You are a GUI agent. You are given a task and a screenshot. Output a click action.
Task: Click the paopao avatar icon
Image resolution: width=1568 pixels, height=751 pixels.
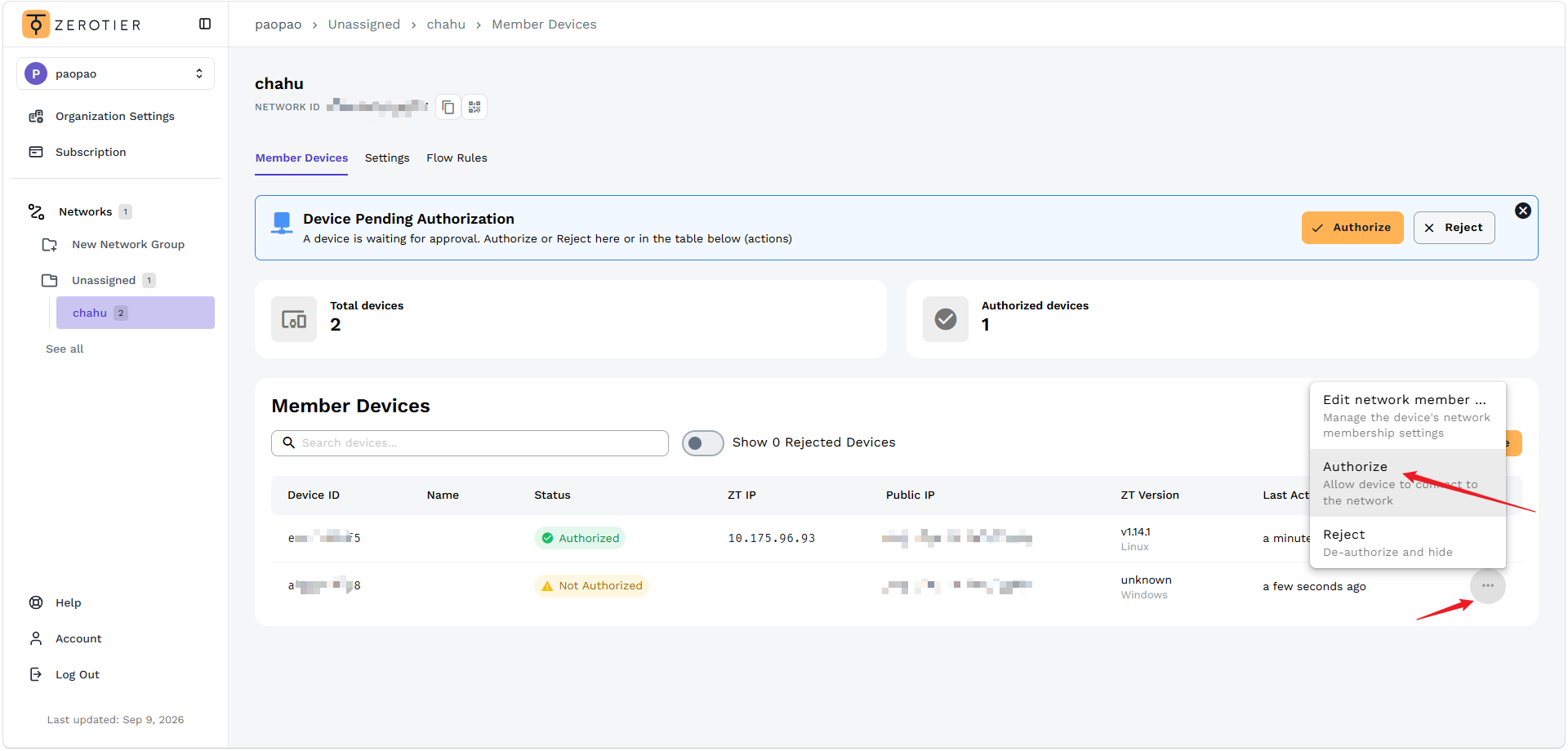[36, 73]
